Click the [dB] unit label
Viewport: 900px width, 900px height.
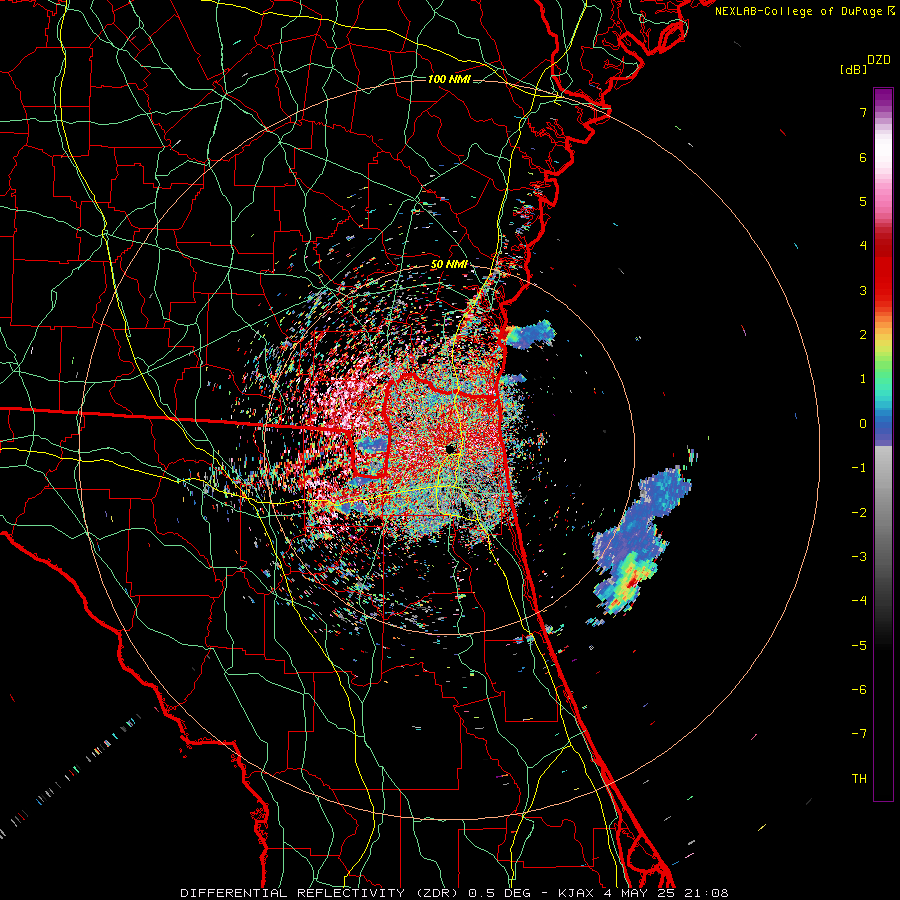click(853, 69)
